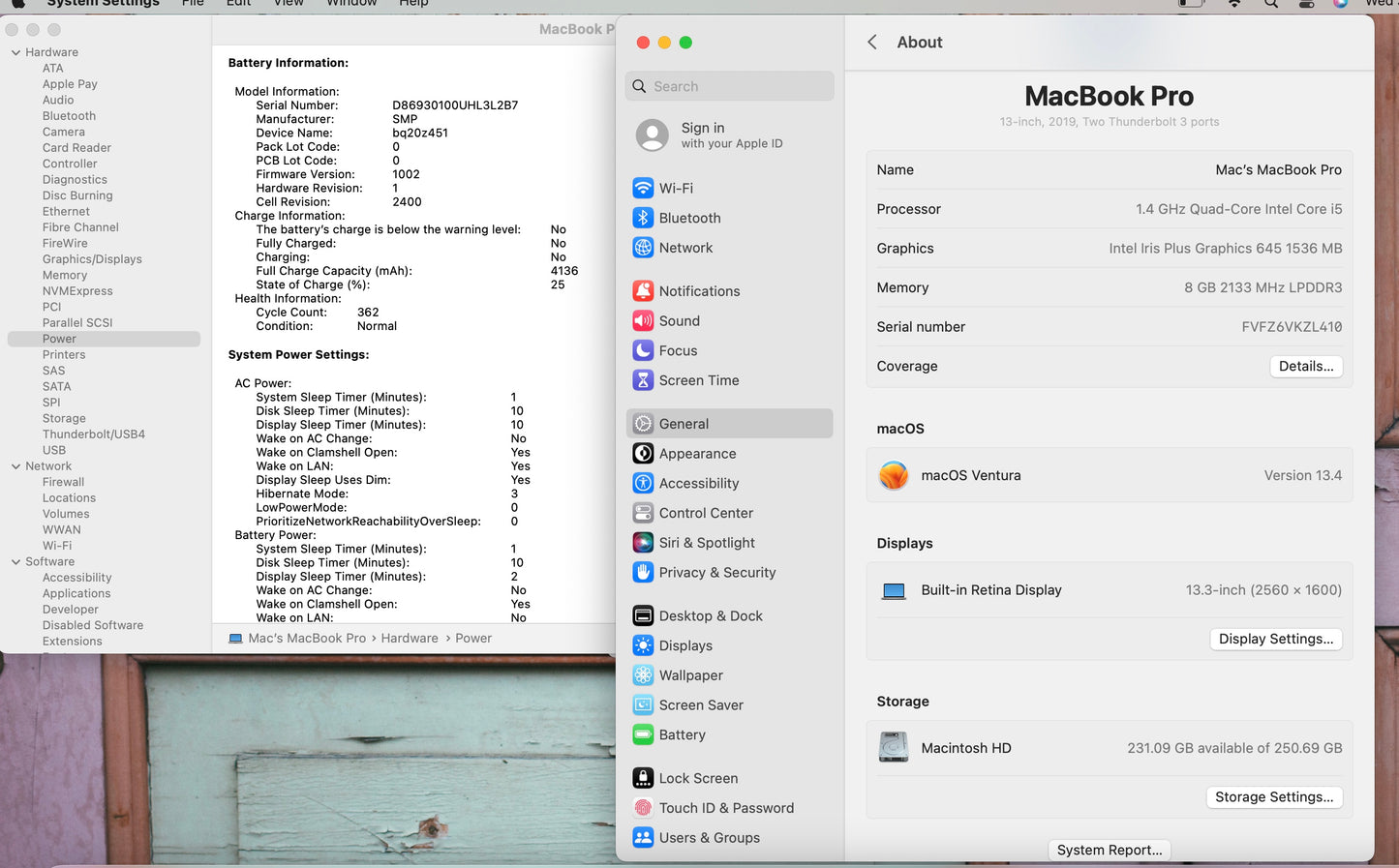The height and width of the screenshot is (868, 1399).
Task: Collapse the Hardware section in System Information
Action: (x=14, y=51)
